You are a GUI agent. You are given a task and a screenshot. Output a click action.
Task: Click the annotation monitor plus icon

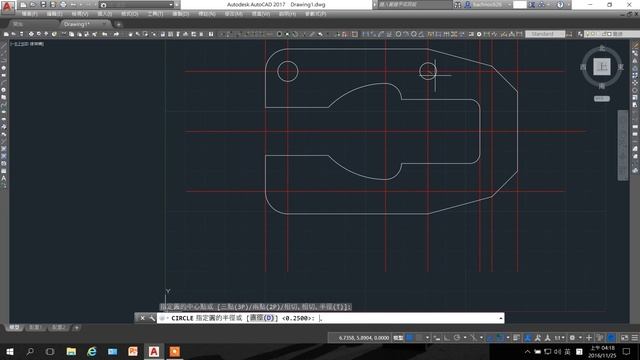coord(589,338)
